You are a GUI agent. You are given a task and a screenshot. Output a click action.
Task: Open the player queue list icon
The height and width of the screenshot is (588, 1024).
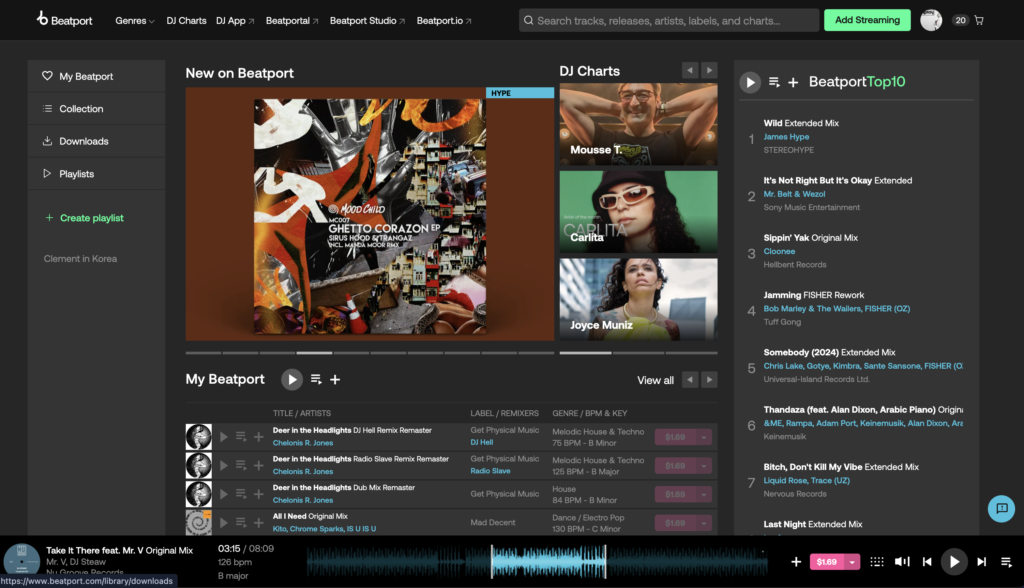pos(1006,562)
